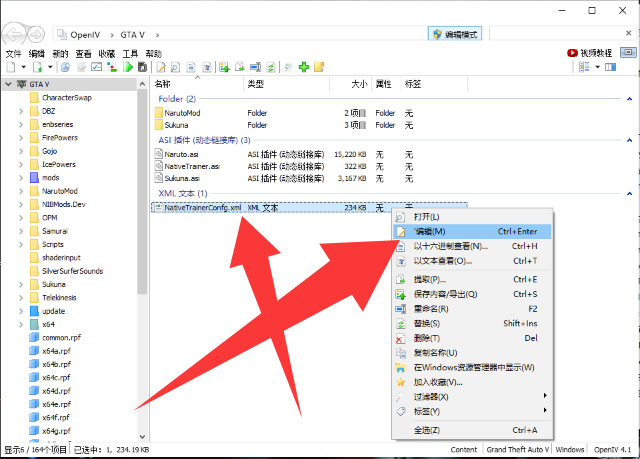640x459 pixels.
Task: Open the view mode dropdown arrow
Action: 598,67
